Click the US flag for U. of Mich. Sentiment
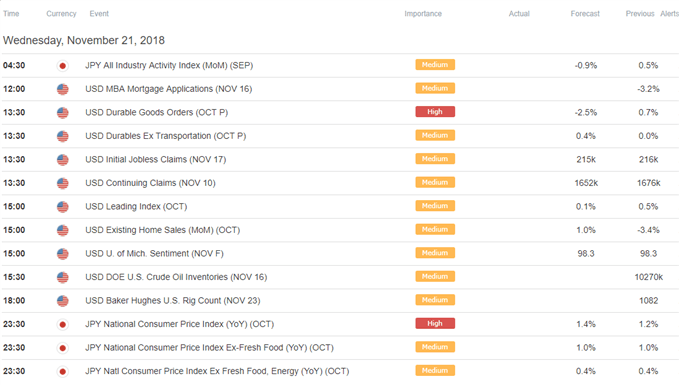Viewport: 679px width, 385px height. pos(63,254)
